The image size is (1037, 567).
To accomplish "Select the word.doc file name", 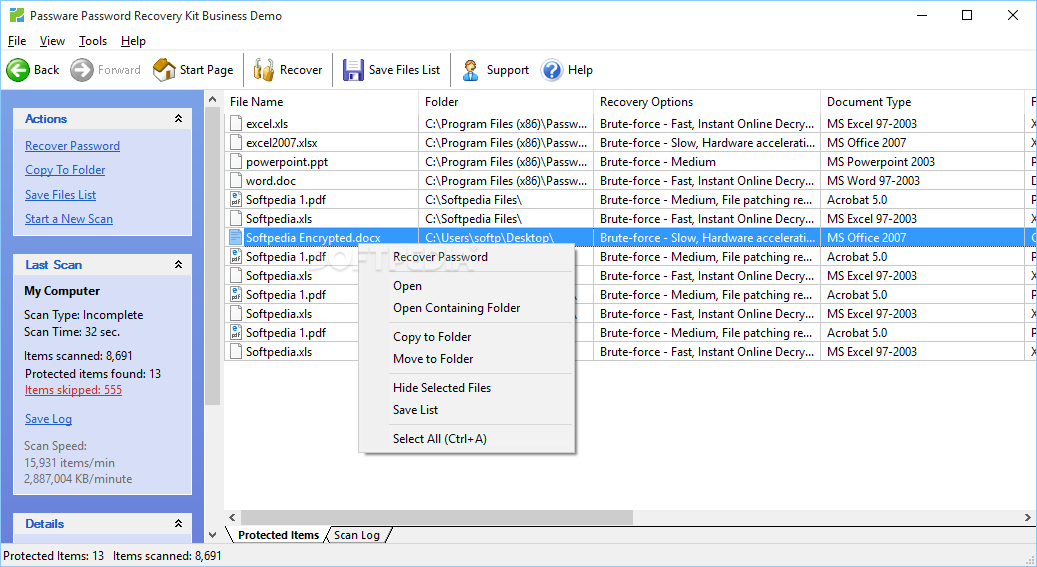I will coord(271,181).
